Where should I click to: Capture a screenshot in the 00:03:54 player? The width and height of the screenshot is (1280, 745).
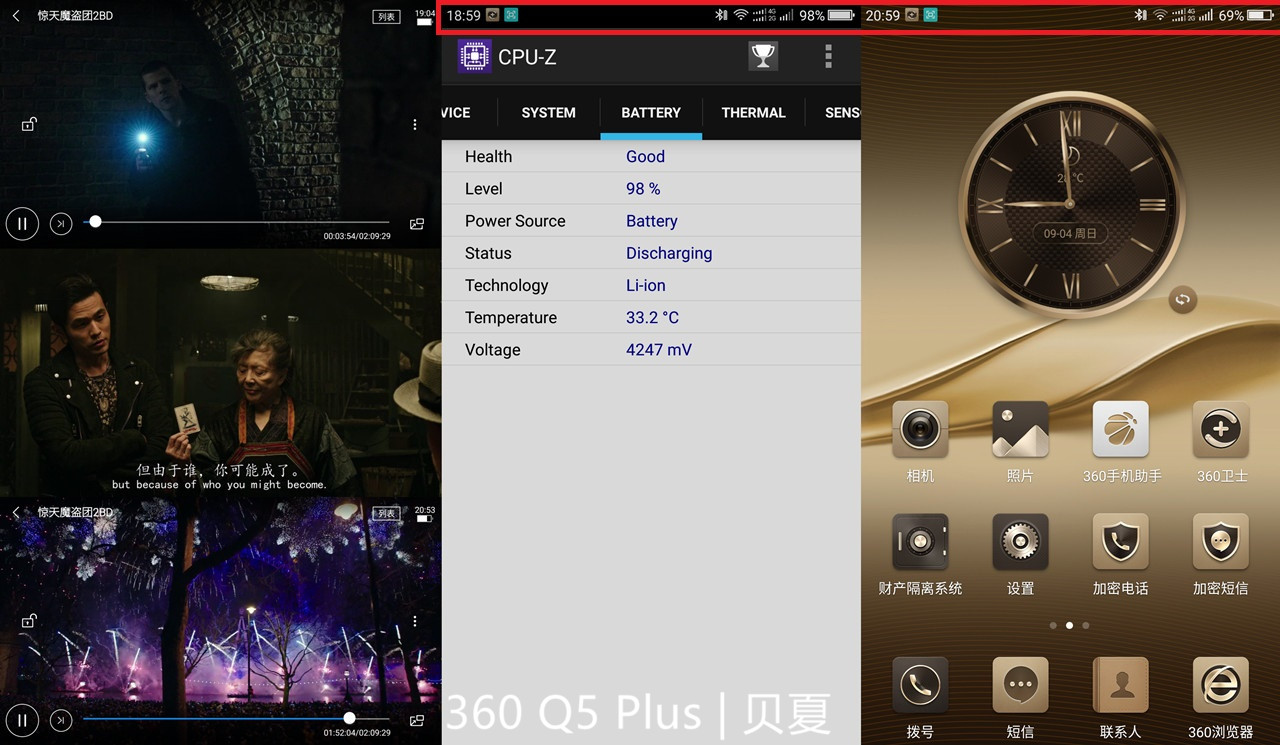pos(417,224)
